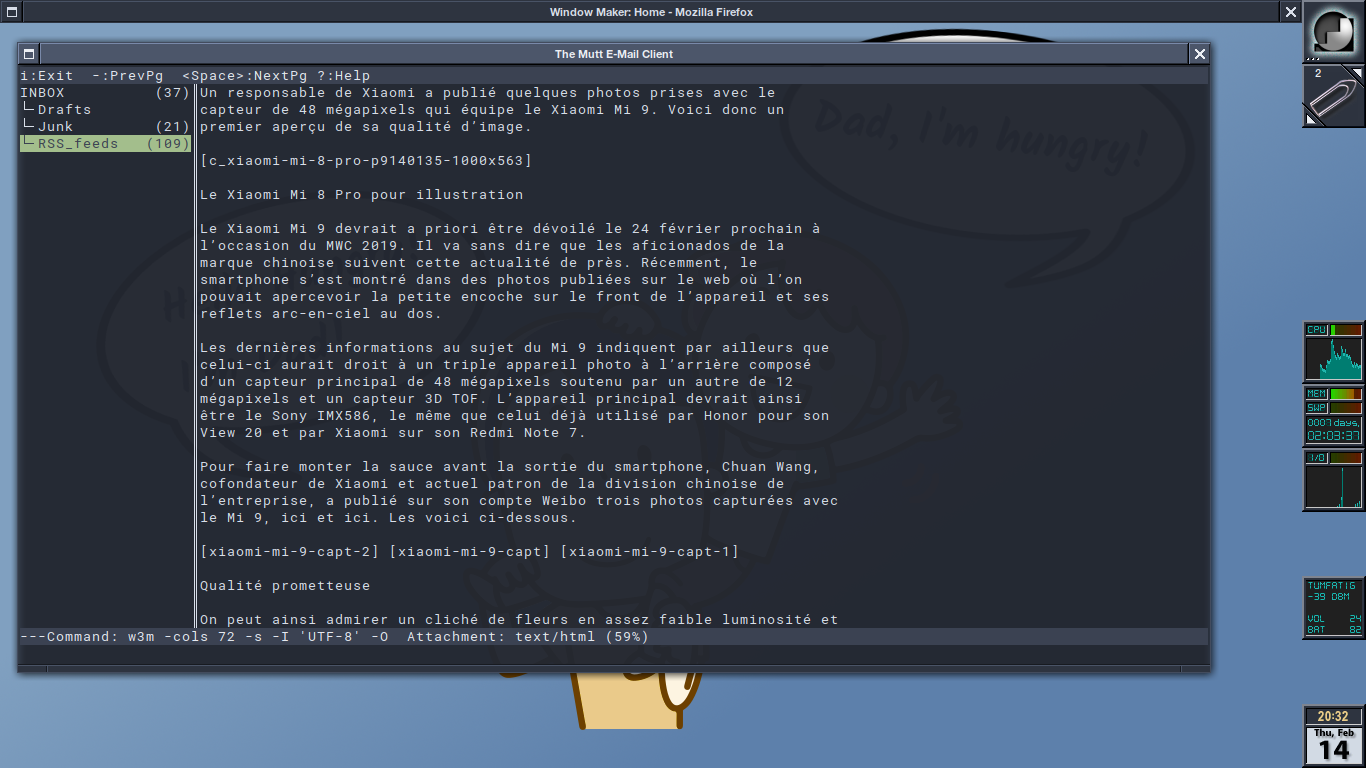Click the <Space>:NextPg hint in the help line
Screen dimensions: 1366x768
pyautogui.click(x=245, y=76)
